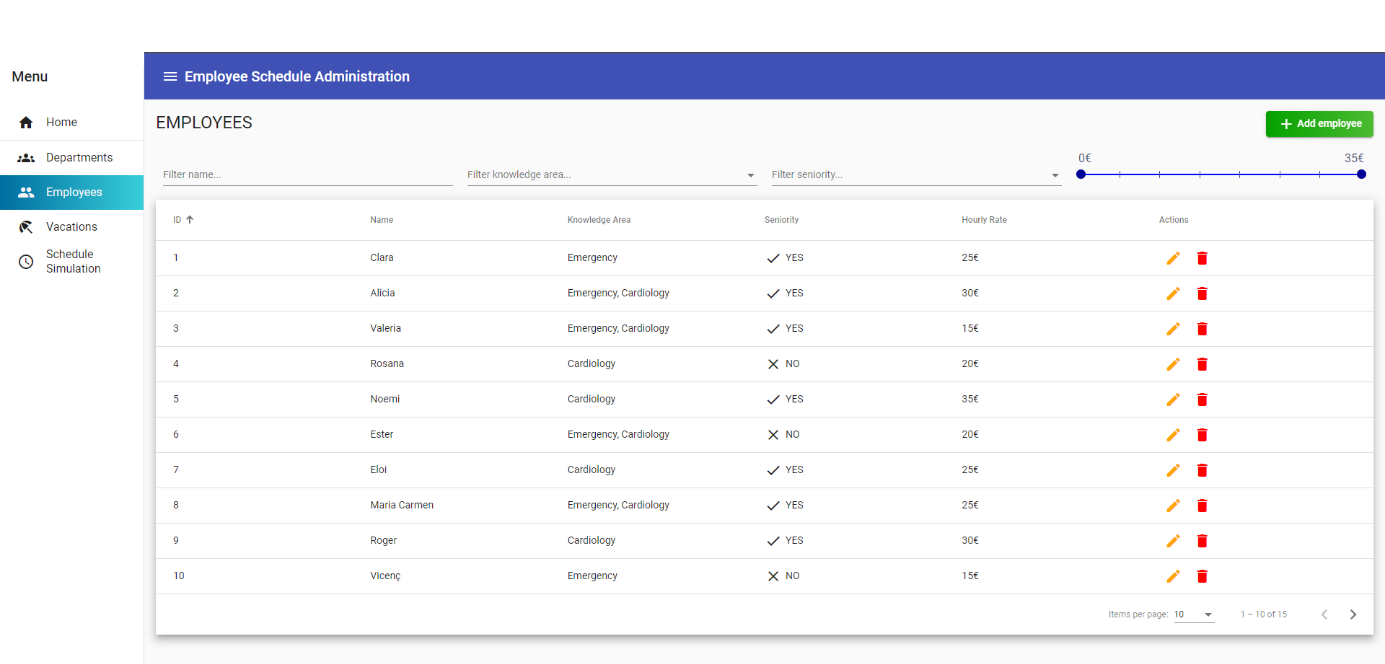This screenshot has height=664, width=1385.
Task: Edit Valeria with the pencil icon
Action: pos(1173,329)
